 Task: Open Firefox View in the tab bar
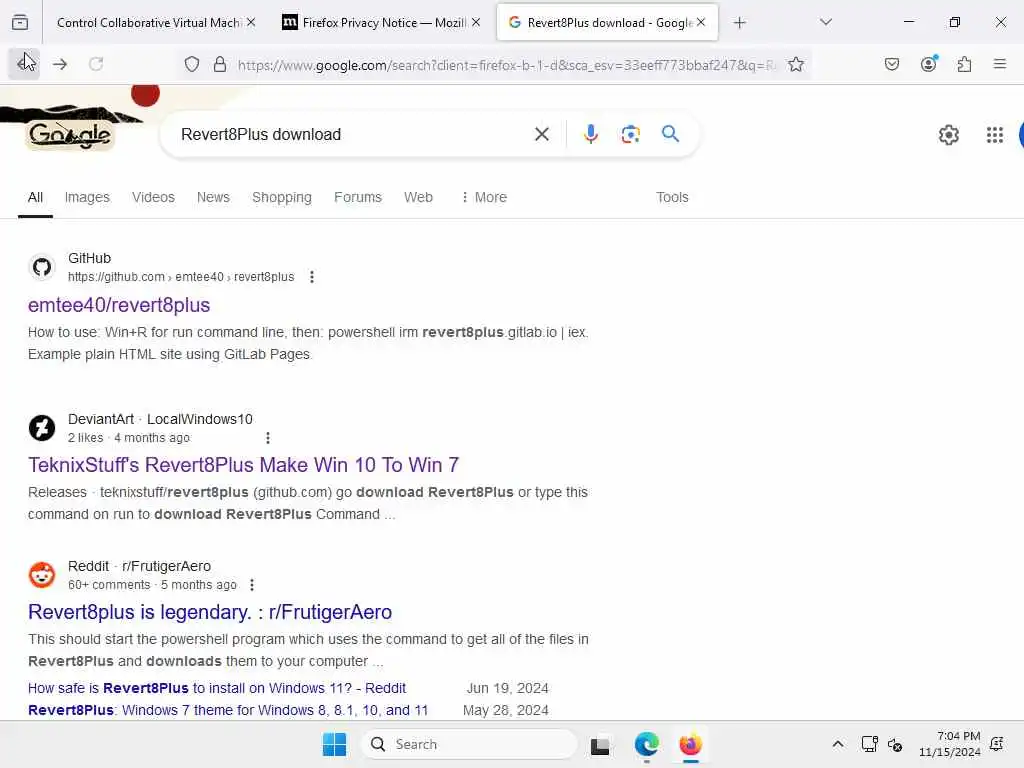coord(20,23)
